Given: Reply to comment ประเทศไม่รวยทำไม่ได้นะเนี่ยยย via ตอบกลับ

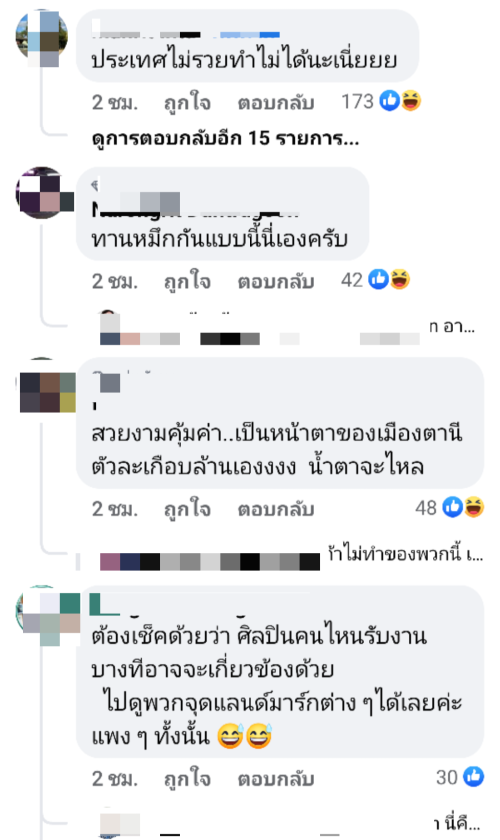Looking at the screenshot, I should pos(275,102).
